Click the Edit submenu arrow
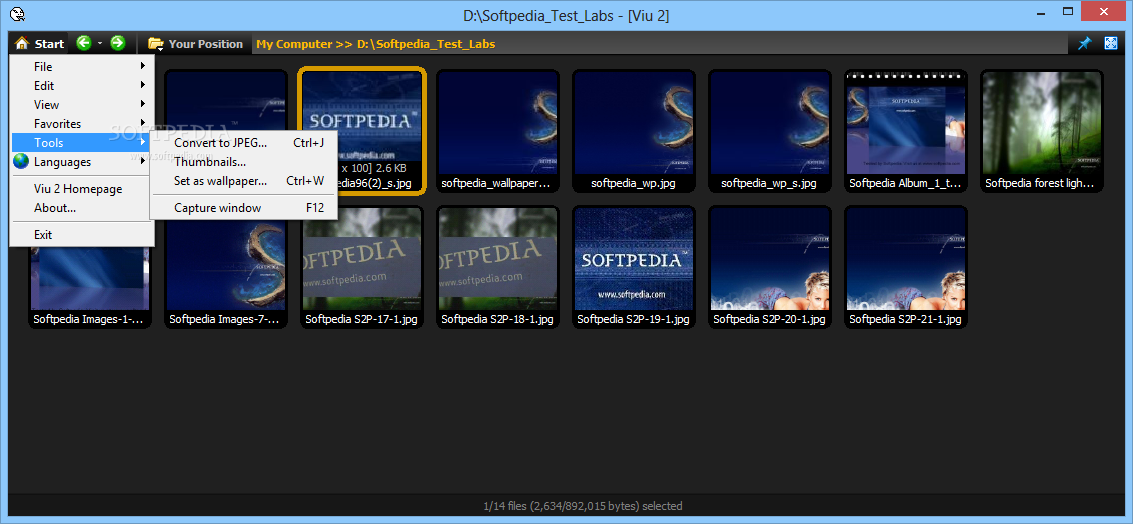The height and width of the screenshot is (524, 1133). pos(143,85)
